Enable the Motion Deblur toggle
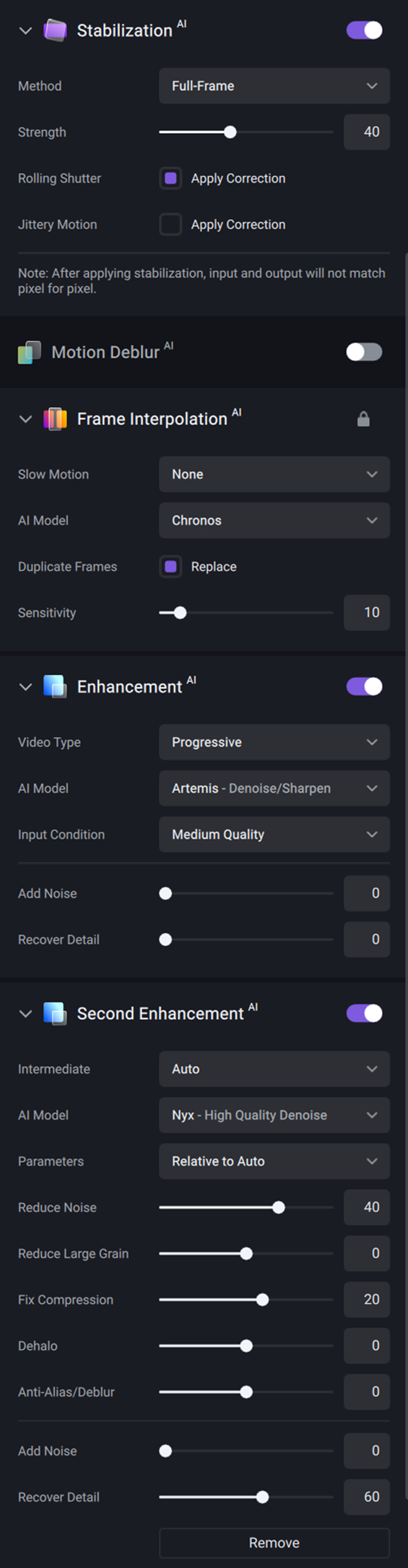This screenshot has width=408, height=1568. pos(364,352)
